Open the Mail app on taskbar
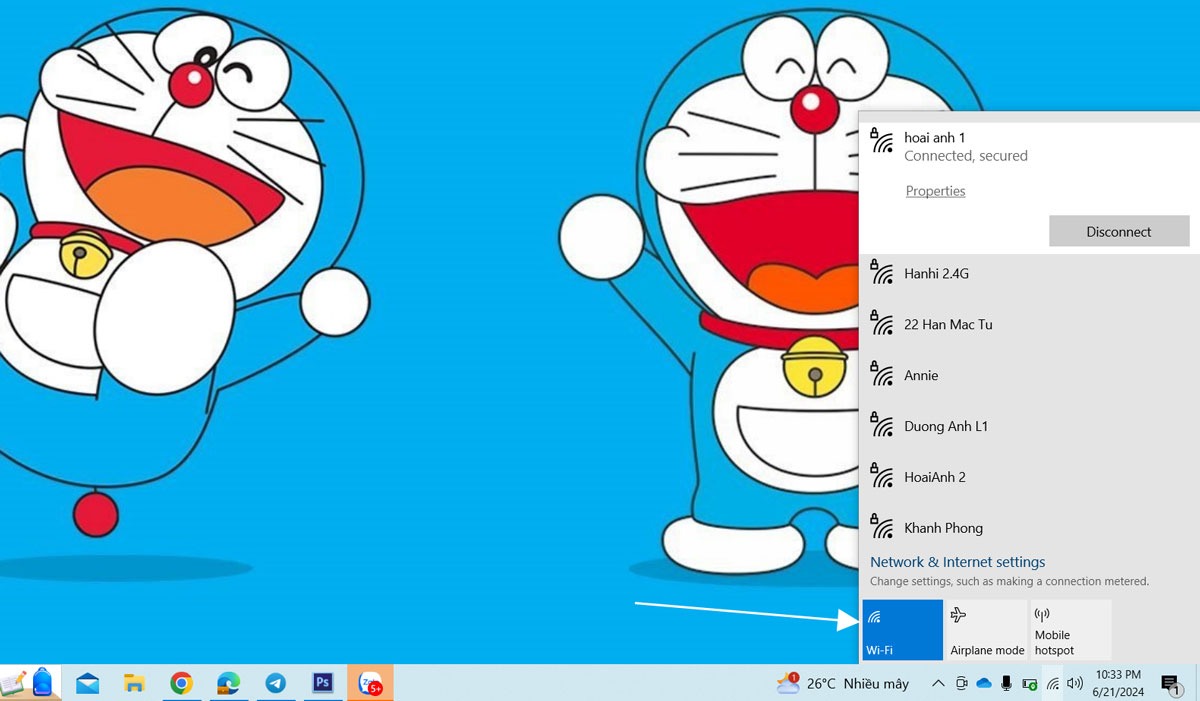Screen dimensions: 1200x701 [x=87, y=684]
